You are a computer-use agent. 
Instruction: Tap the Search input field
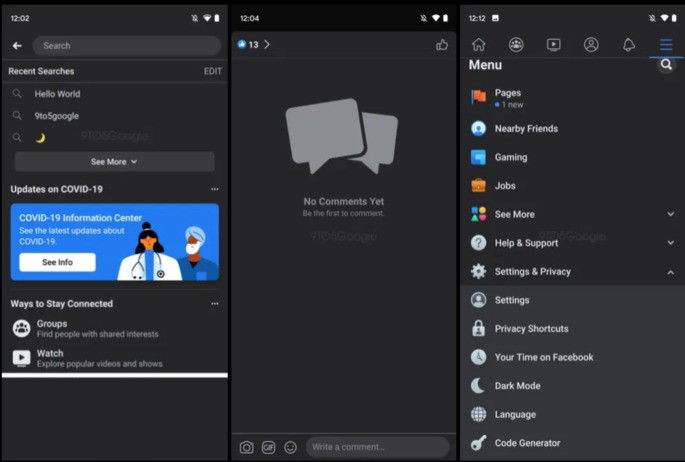[x=127, y=45]
